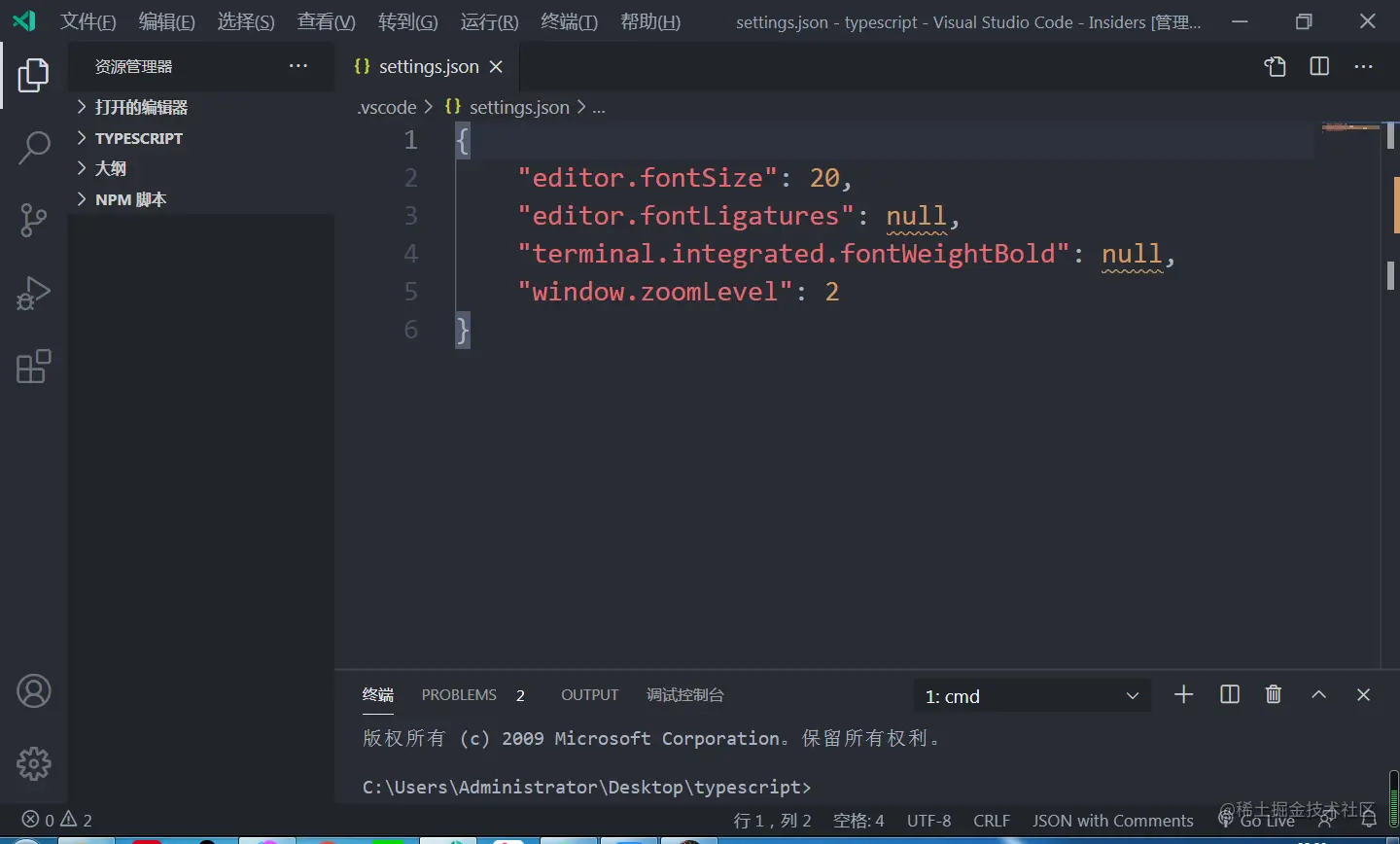Open the 查看(V) menu

point(326,21)
